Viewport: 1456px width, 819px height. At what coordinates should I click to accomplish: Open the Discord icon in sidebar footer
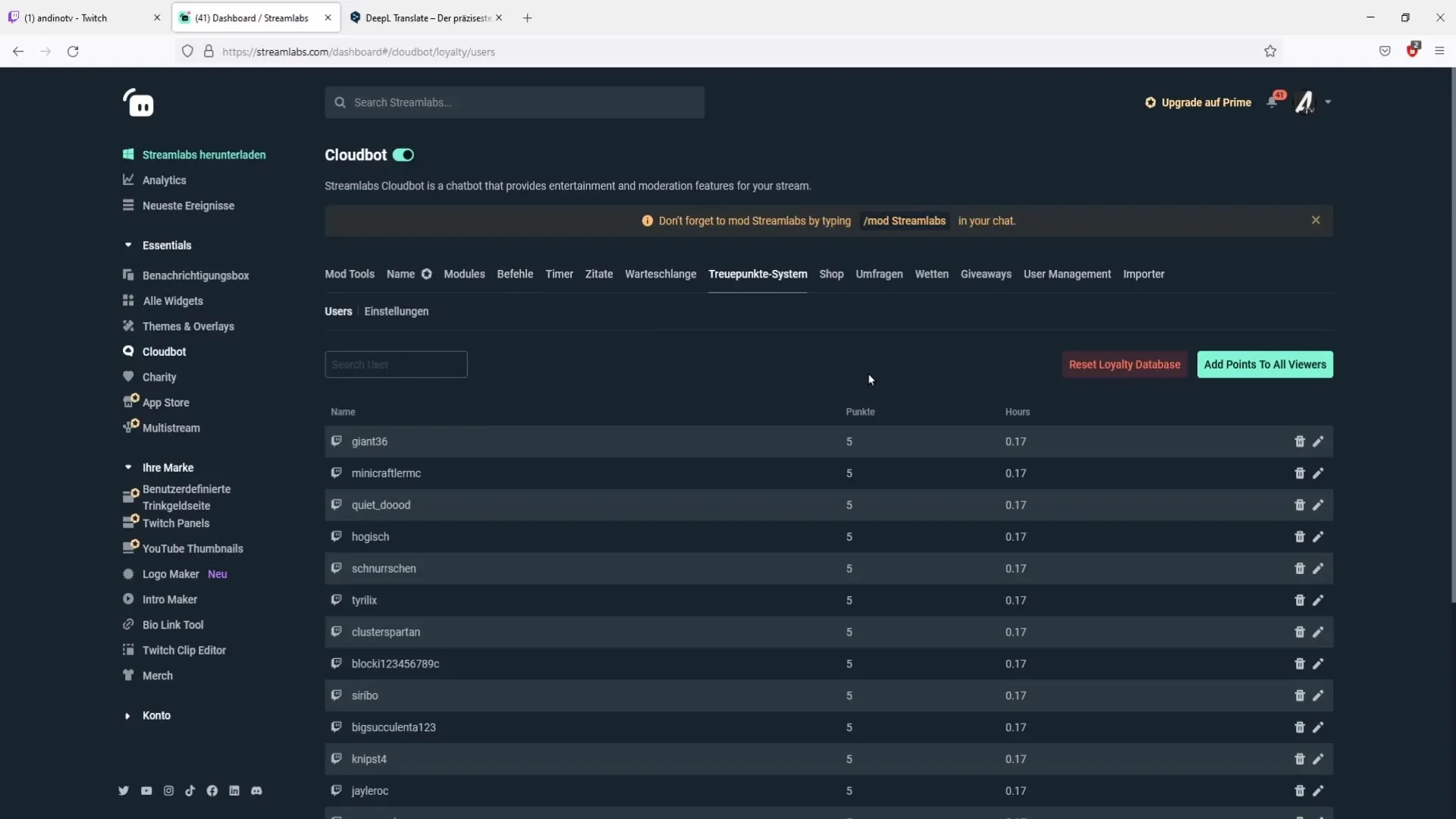(x=256, y=791)
